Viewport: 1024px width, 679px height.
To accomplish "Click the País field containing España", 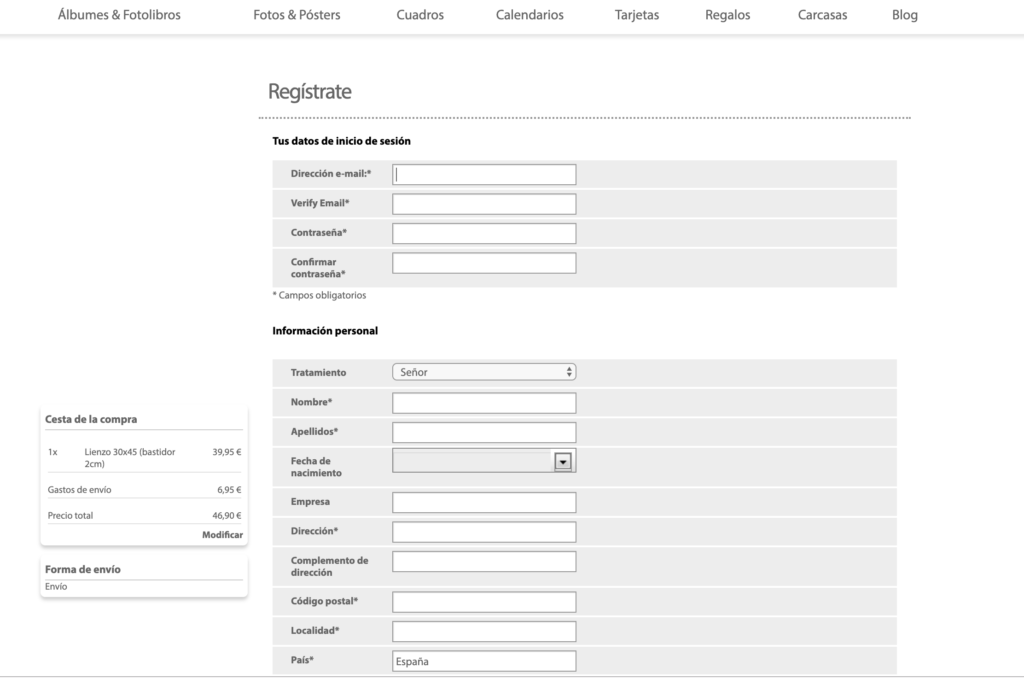I will point(484,661).
